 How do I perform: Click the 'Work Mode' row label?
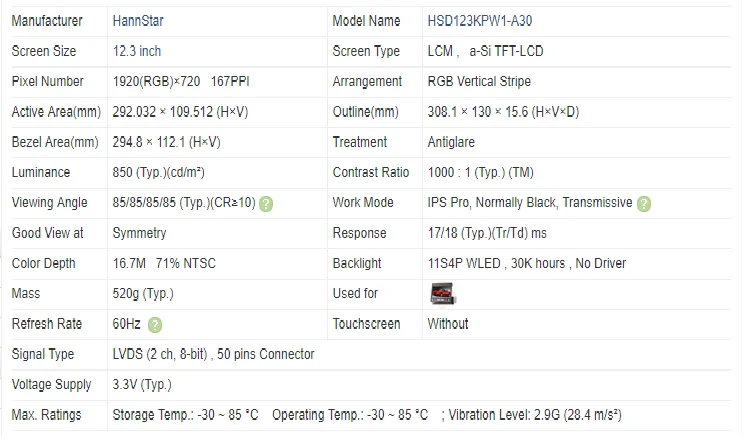[363, 203]
